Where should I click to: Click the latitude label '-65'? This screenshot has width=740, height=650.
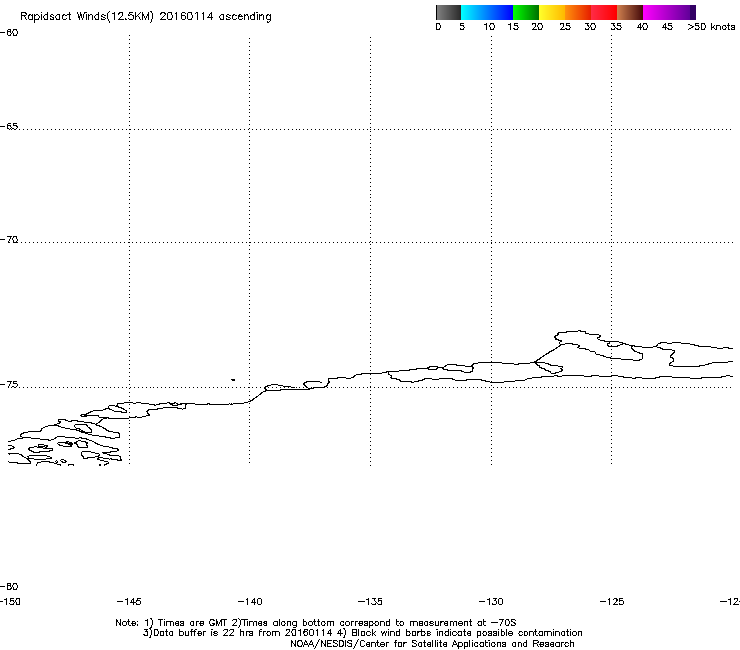[9, 127]
